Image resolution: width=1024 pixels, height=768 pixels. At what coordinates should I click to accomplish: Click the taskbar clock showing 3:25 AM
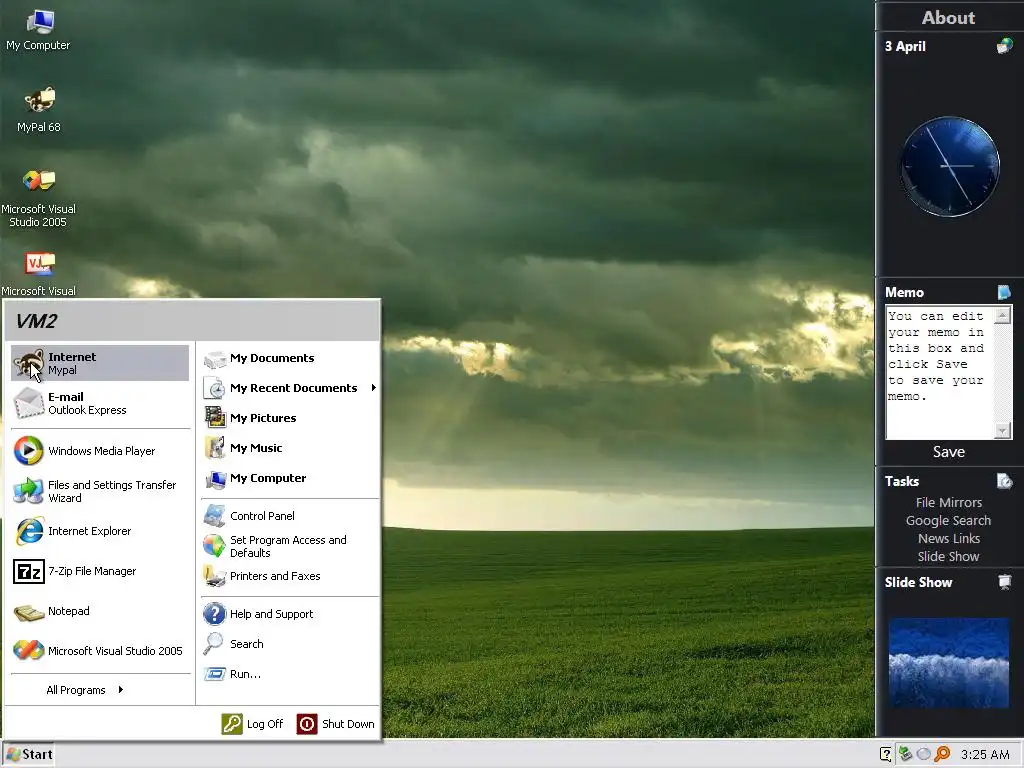pyautogui.click(x=985, y=755)
